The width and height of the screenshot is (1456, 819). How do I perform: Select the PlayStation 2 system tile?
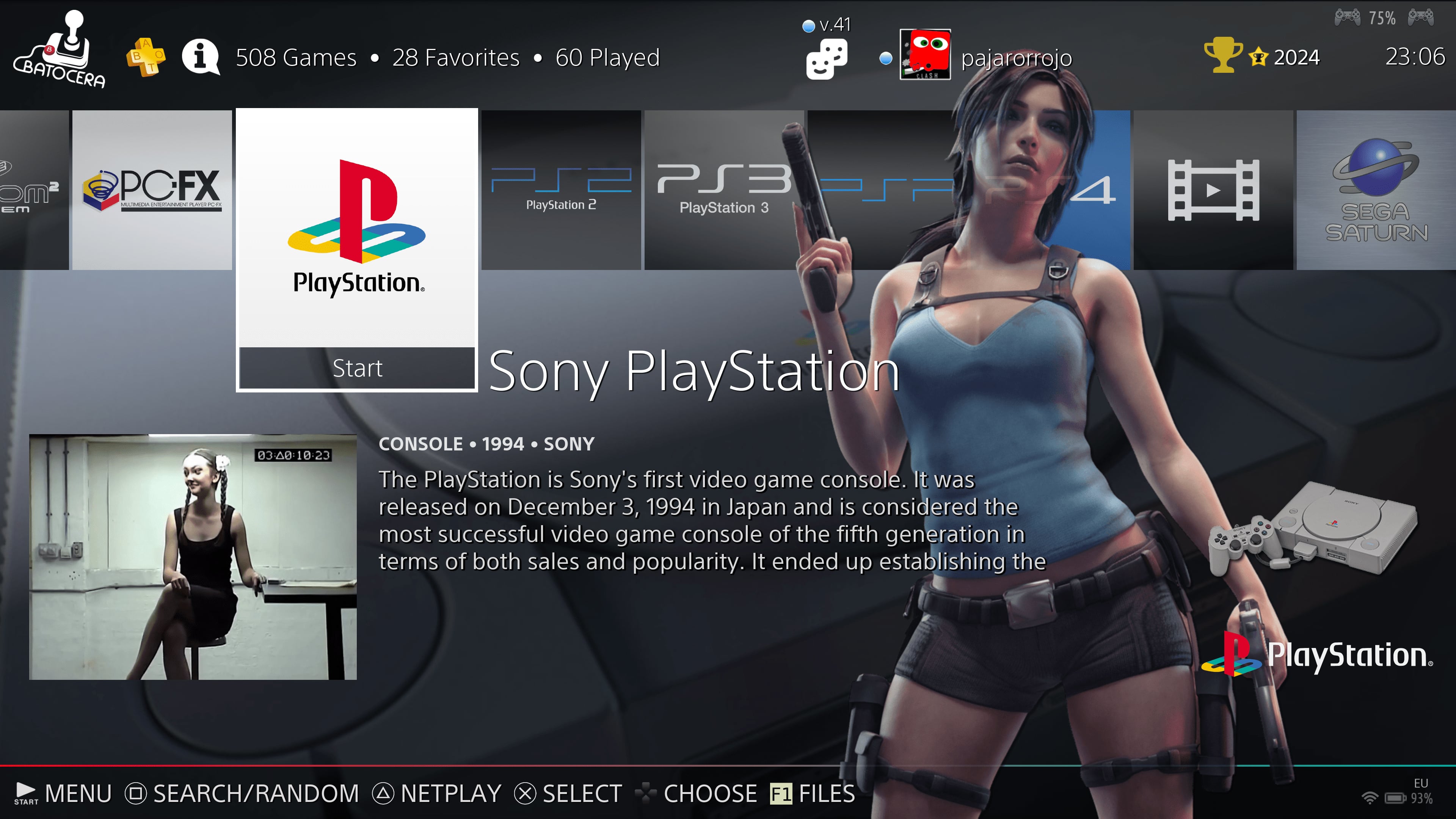(561, 190)
